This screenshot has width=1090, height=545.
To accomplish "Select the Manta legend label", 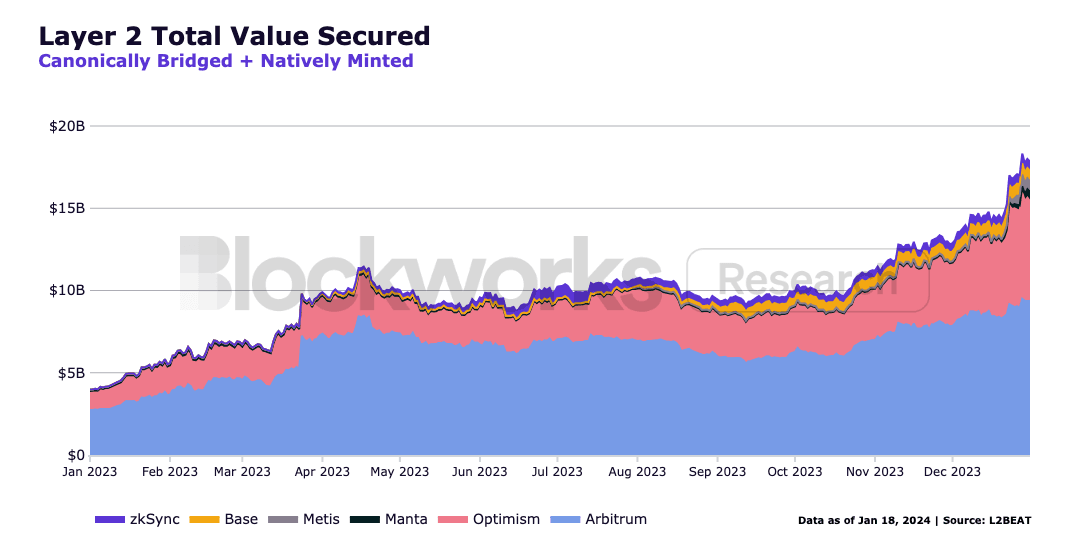I will click(406, 519).
